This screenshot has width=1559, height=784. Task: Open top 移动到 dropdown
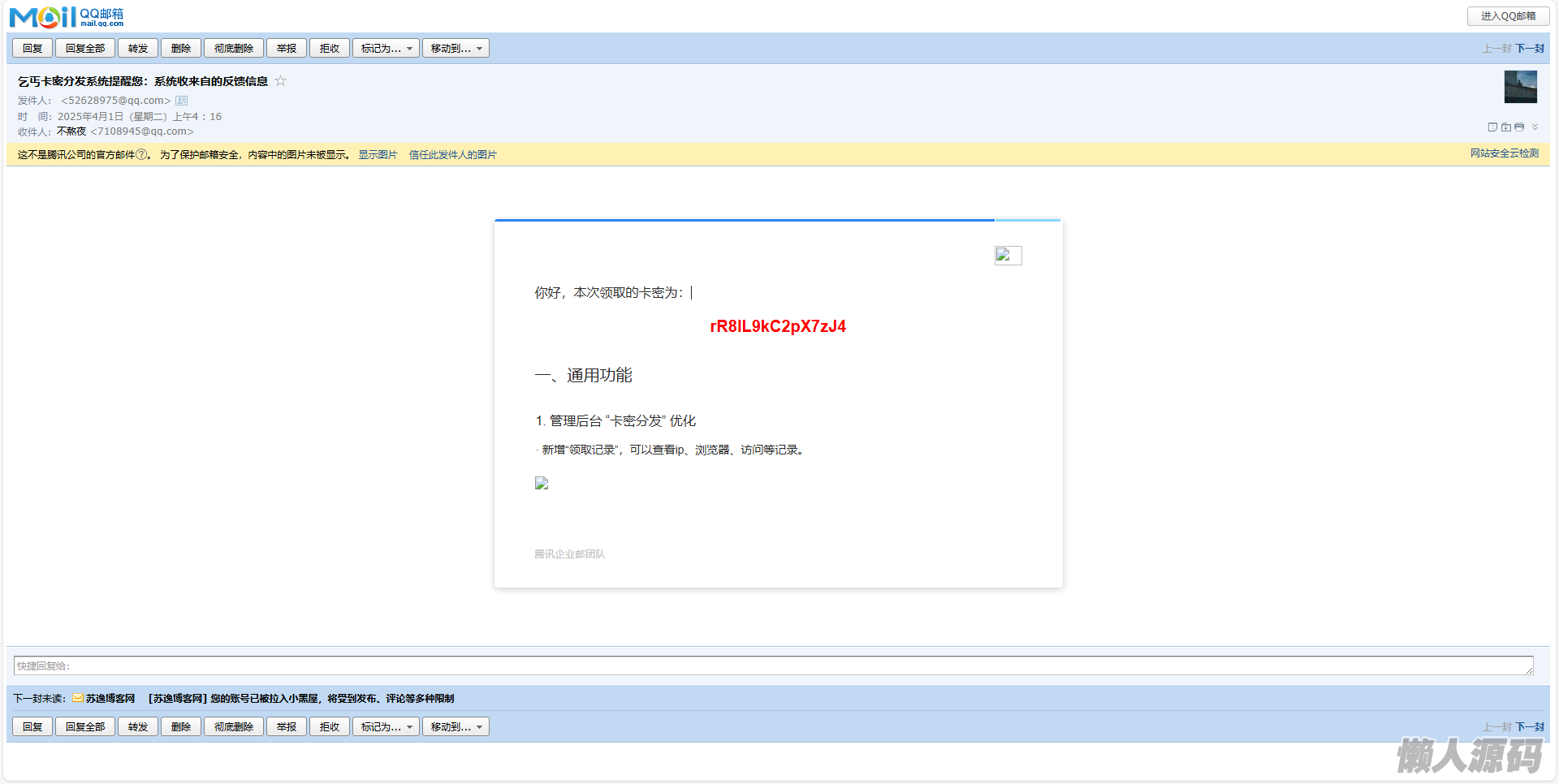[x=456, y=49]
